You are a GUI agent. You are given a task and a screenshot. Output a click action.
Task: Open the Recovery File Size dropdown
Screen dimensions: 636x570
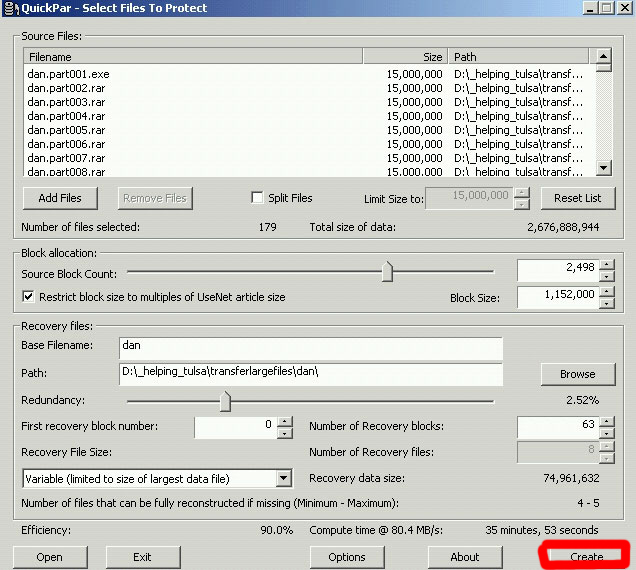click(x=284, y=478)
